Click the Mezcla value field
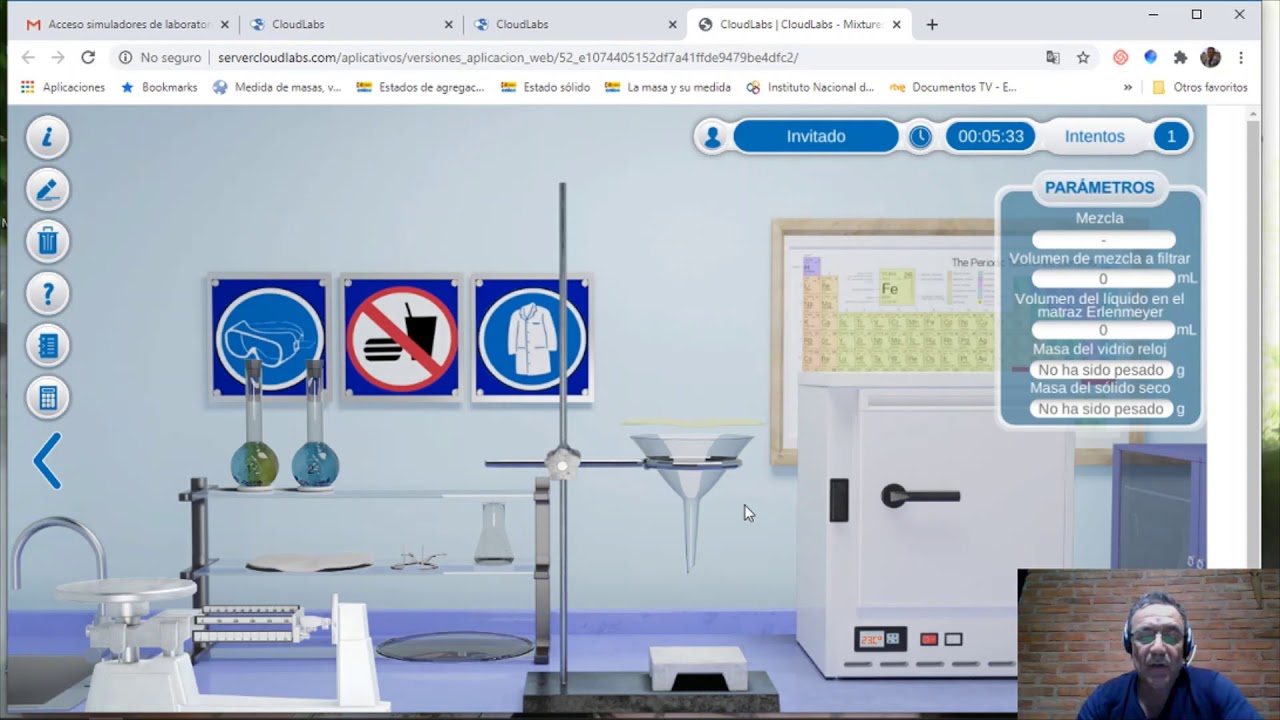 pos(1103,240)
